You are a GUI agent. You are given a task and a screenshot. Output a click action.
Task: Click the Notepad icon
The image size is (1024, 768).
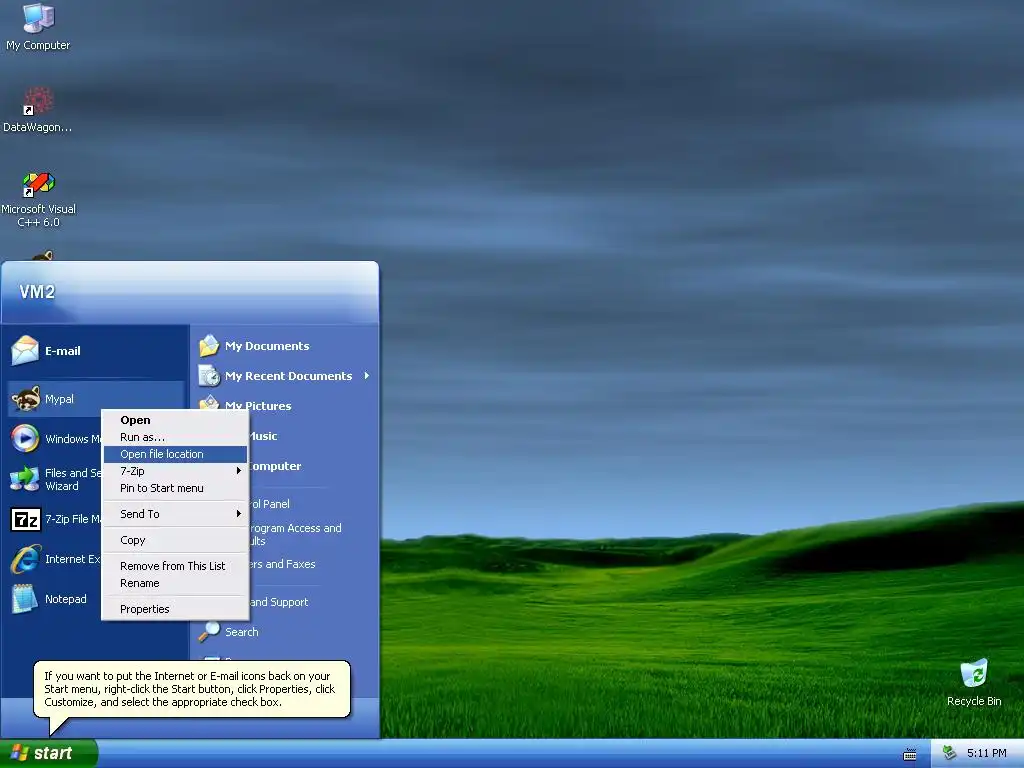[x=25, y=599]
